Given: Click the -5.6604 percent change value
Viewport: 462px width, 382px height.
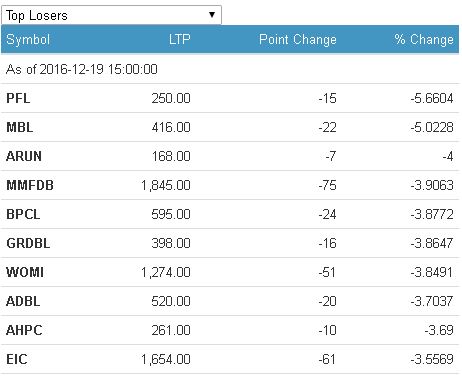Looking at the screenshot, I should [x=432, y=98].
